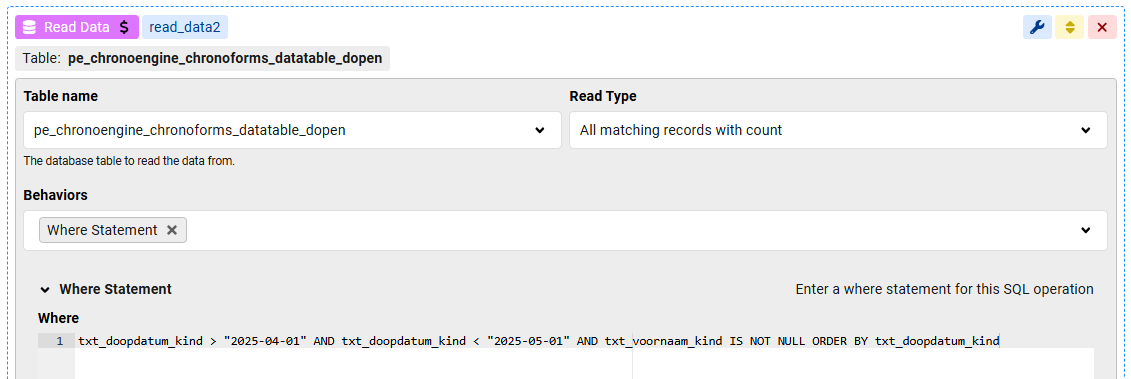The height and width of the screenshot is (379, 1131).
Task: Click the pink Read Data label
Action: pos(76,27)
